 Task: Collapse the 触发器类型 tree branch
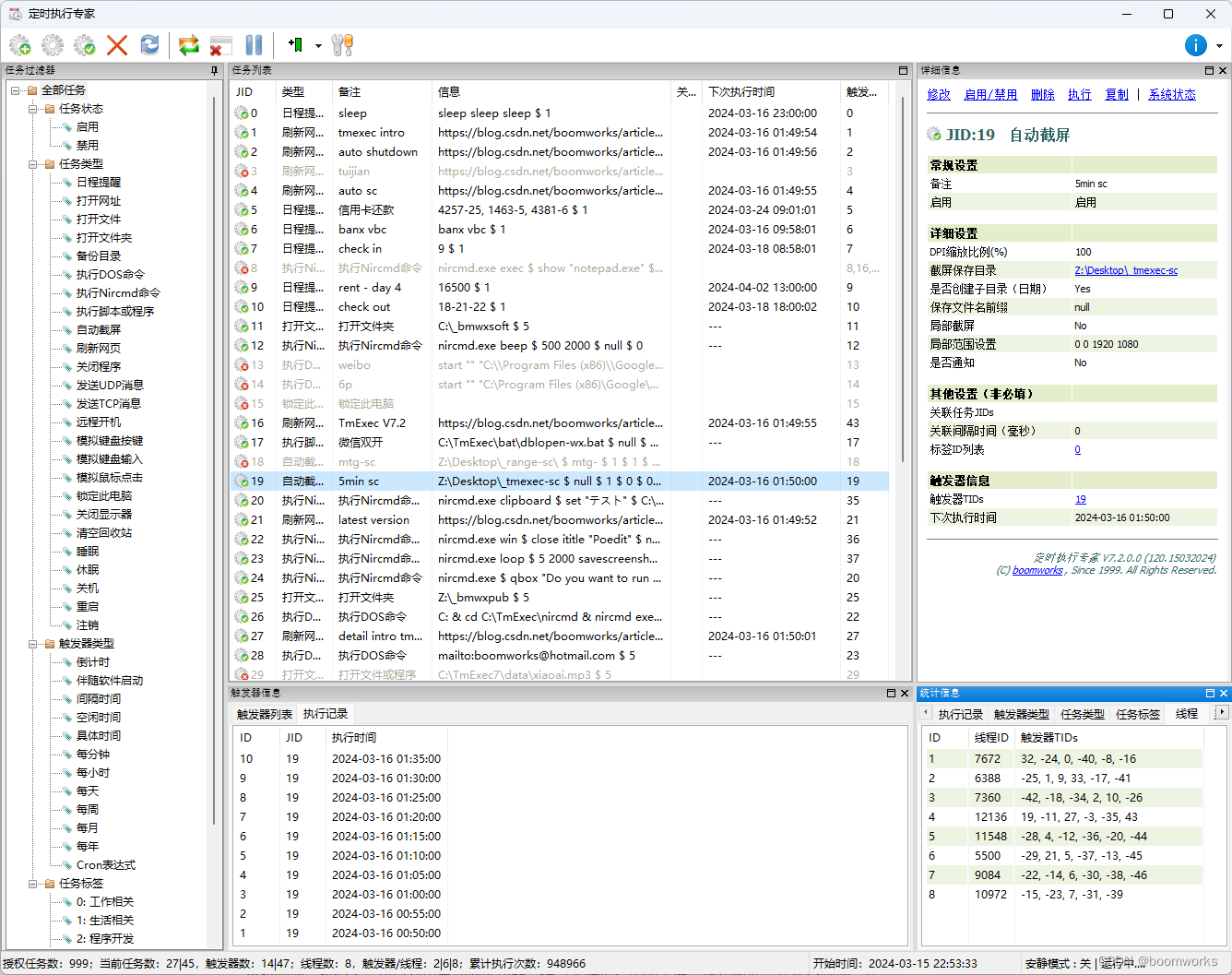tap(33, 644)
